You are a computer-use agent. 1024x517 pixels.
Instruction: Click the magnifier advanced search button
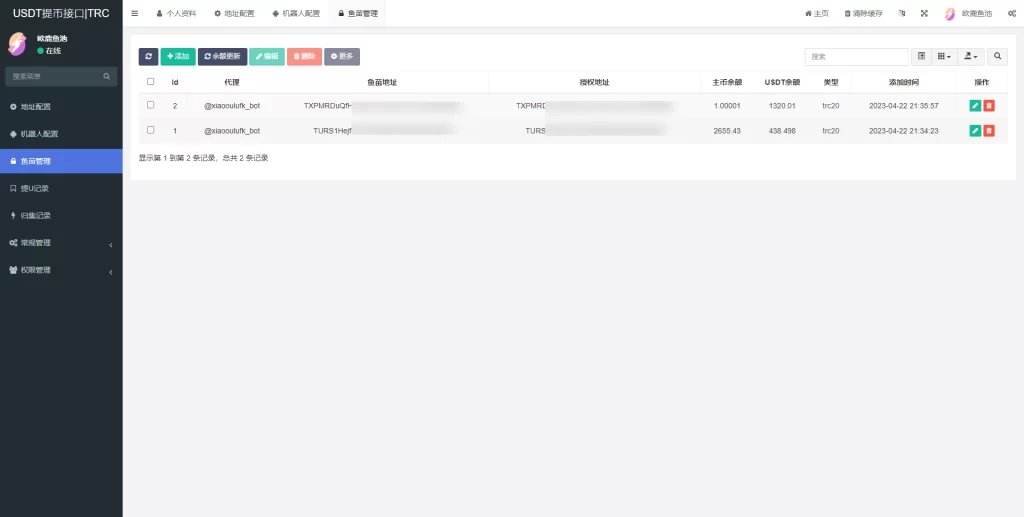pyautogui.click(x=997, y=57)
